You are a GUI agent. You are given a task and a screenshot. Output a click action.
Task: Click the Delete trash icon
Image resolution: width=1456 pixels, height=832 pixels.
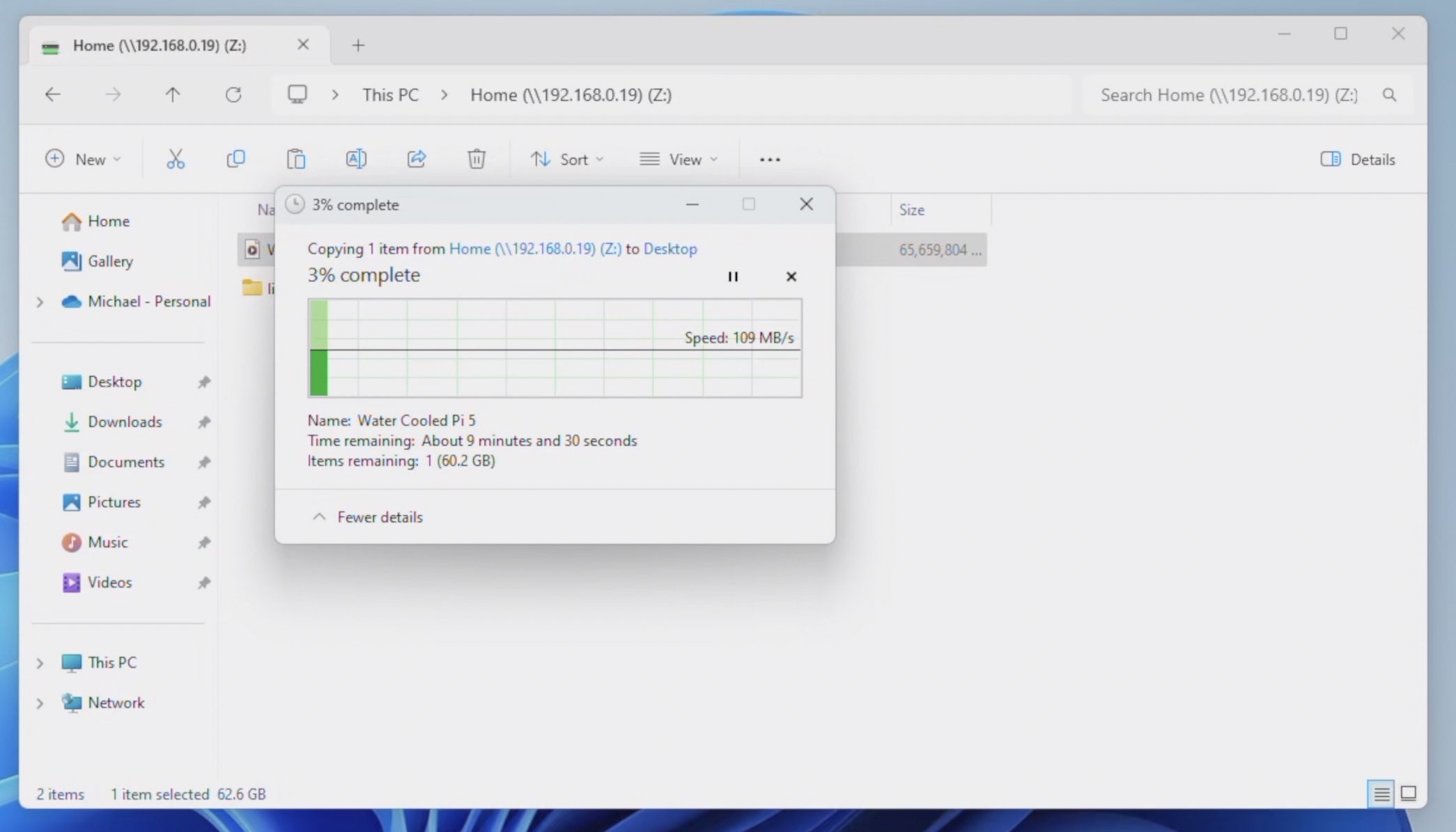(x=476, y=160)
